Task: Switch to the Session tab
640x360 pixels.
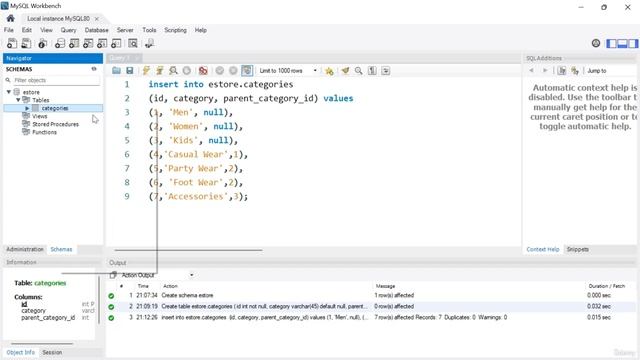Action: 52,352
